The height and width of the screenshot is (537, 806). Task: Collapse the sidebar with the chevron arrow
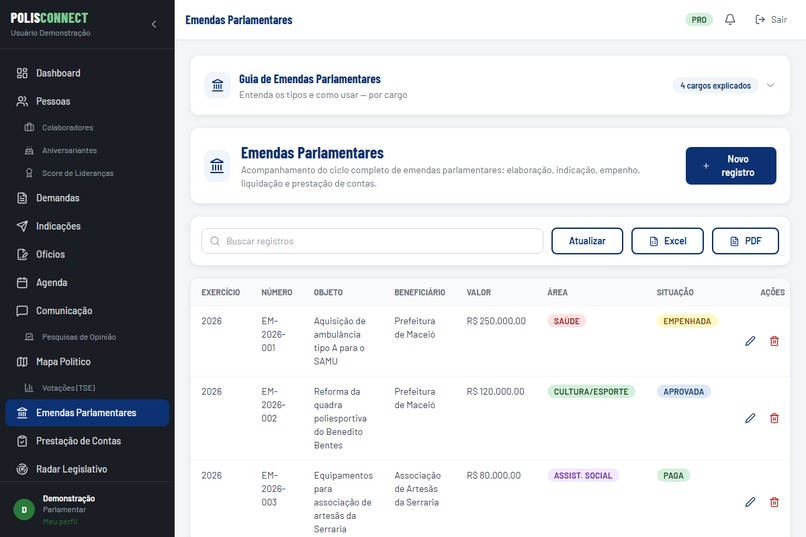coord(154,24)
